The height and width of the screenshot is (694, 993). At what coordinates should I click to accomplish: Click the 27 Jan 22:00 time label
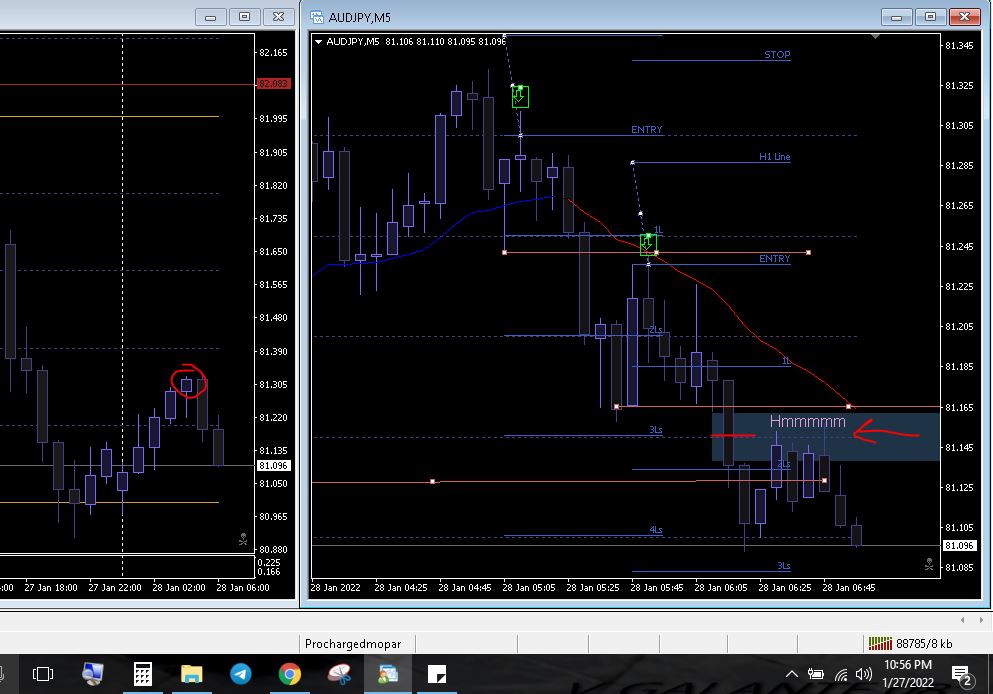(115, 588)
